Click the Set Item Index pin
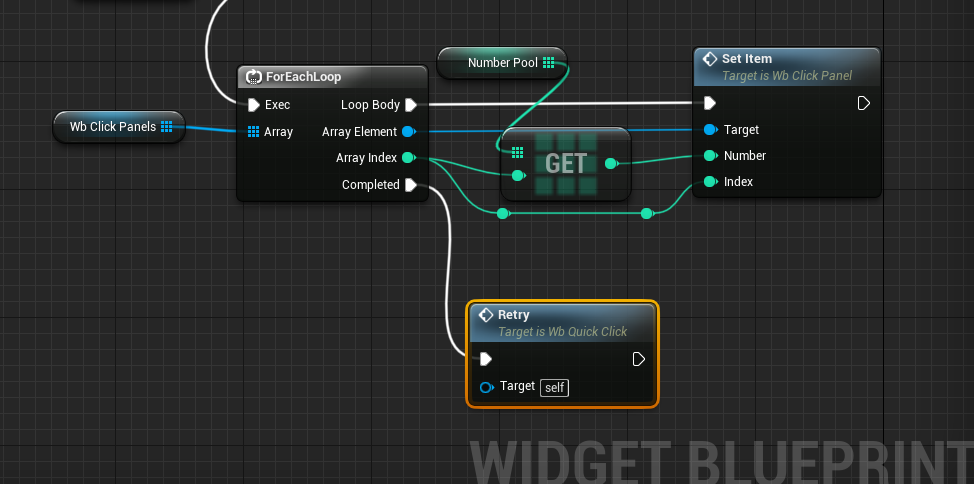This screenshot has width=974, height=484. (x=711, y=182)
